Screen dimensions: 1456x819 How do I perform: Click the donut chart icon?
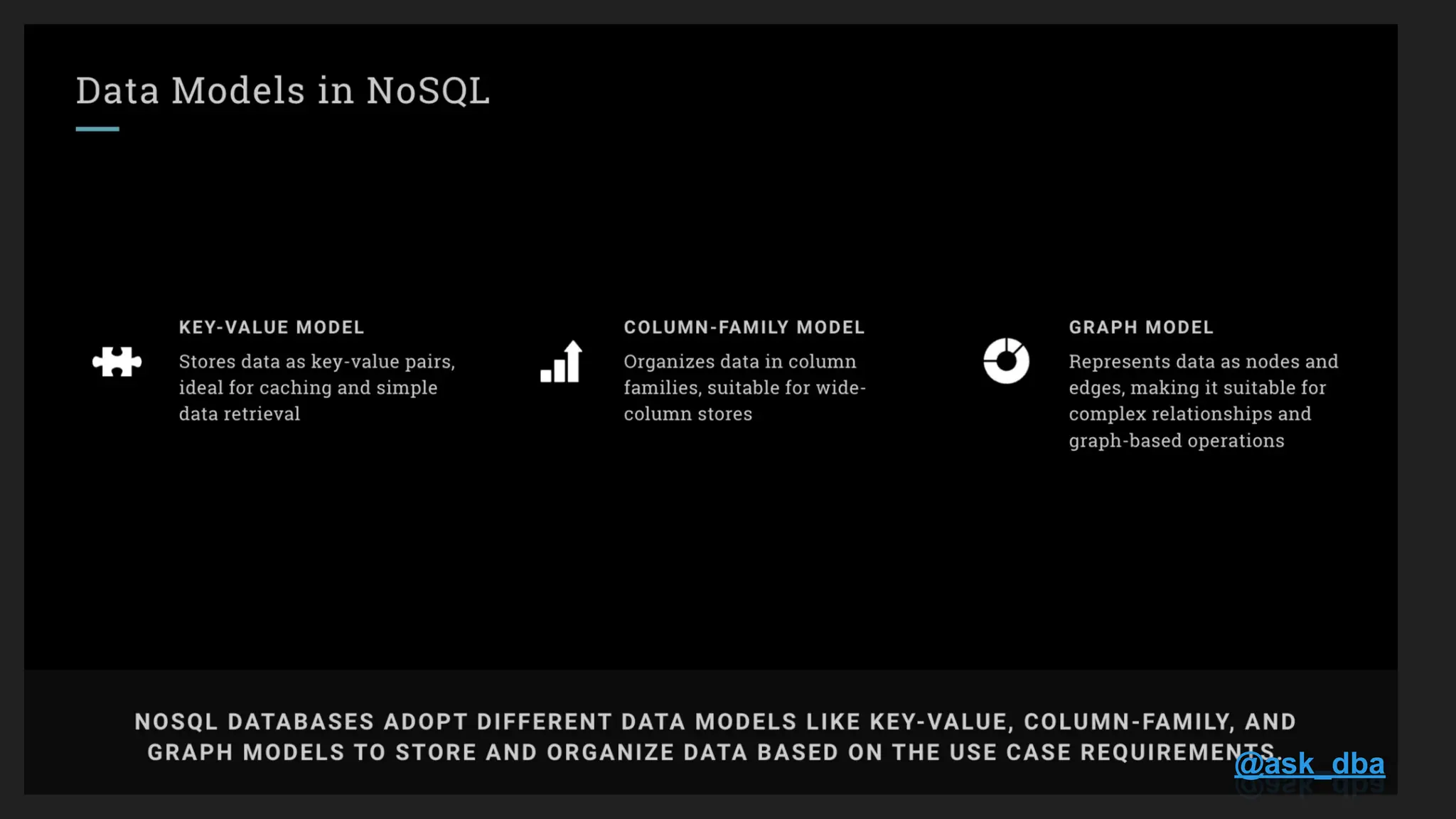(1006, 361)
